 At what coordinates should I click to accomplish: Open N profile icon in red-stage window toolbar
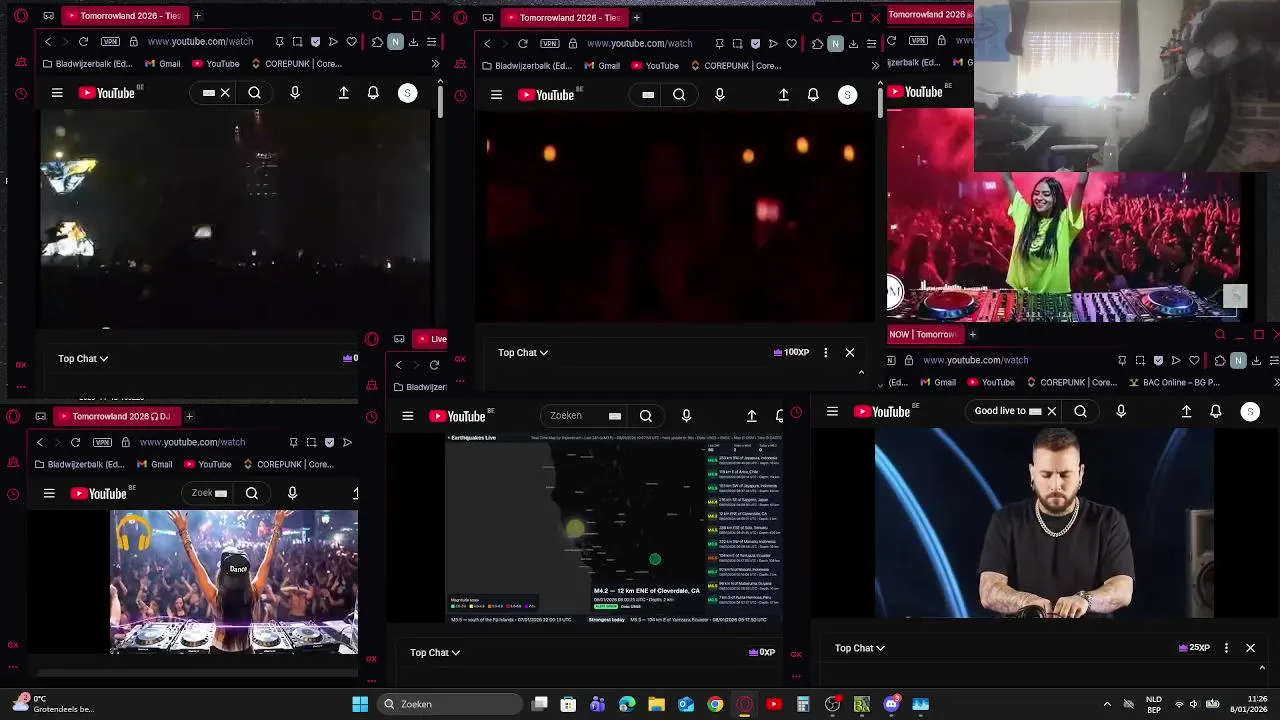835,44
